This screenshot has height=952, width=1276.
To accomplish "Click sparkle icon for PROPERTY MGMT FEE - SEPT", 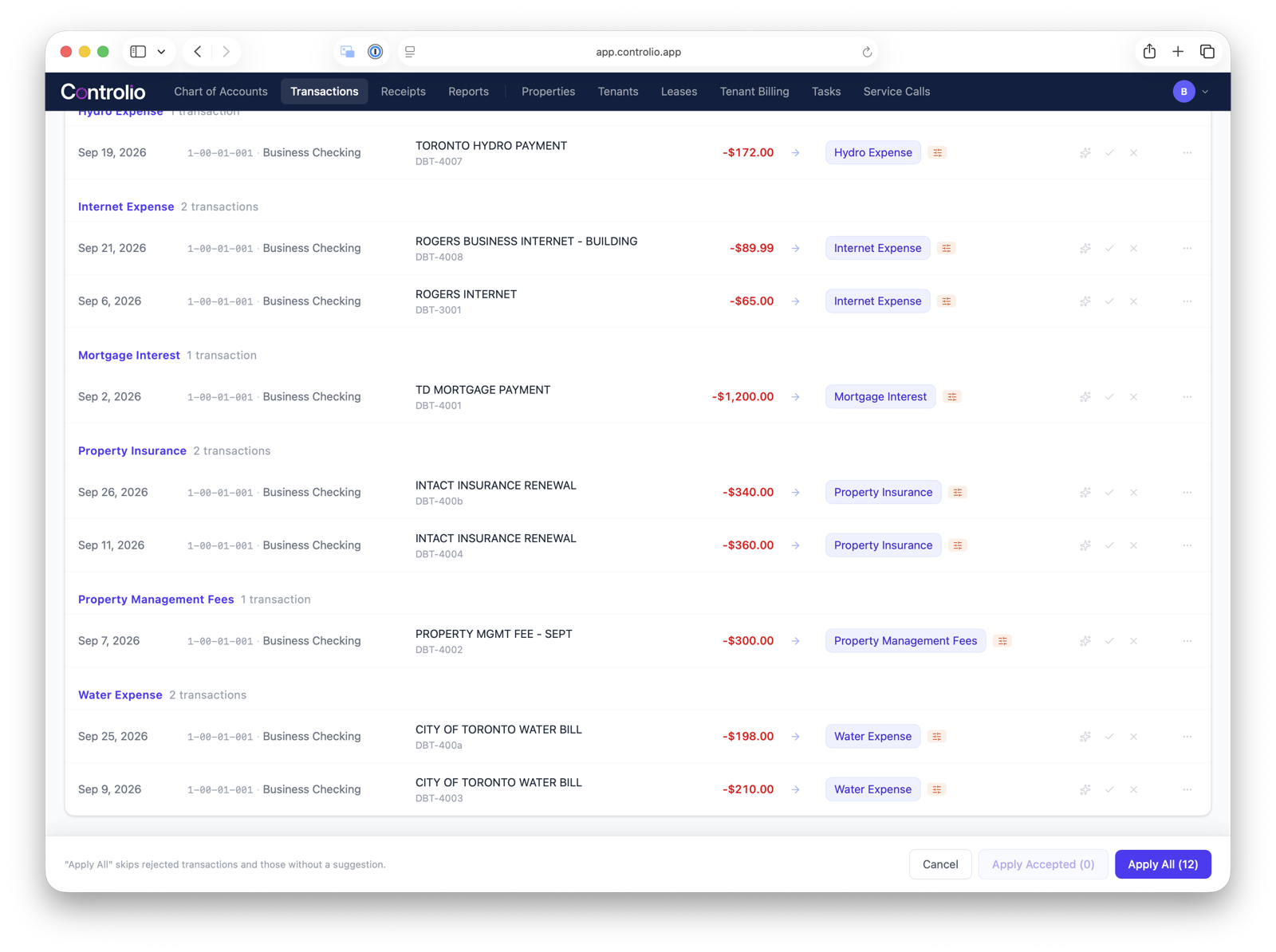I will [x=1085, y=641].
